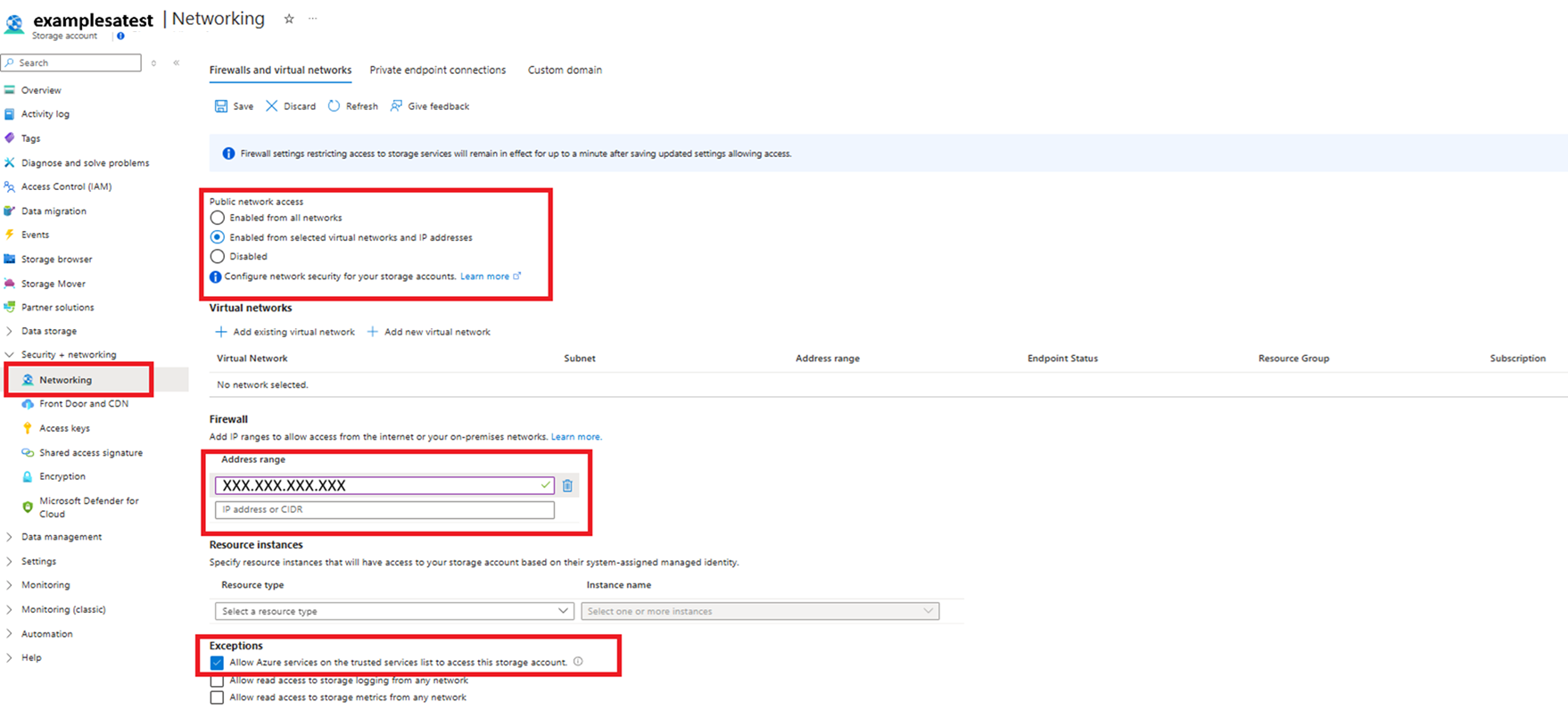Click the expand icon beside sidebar search

153,62
